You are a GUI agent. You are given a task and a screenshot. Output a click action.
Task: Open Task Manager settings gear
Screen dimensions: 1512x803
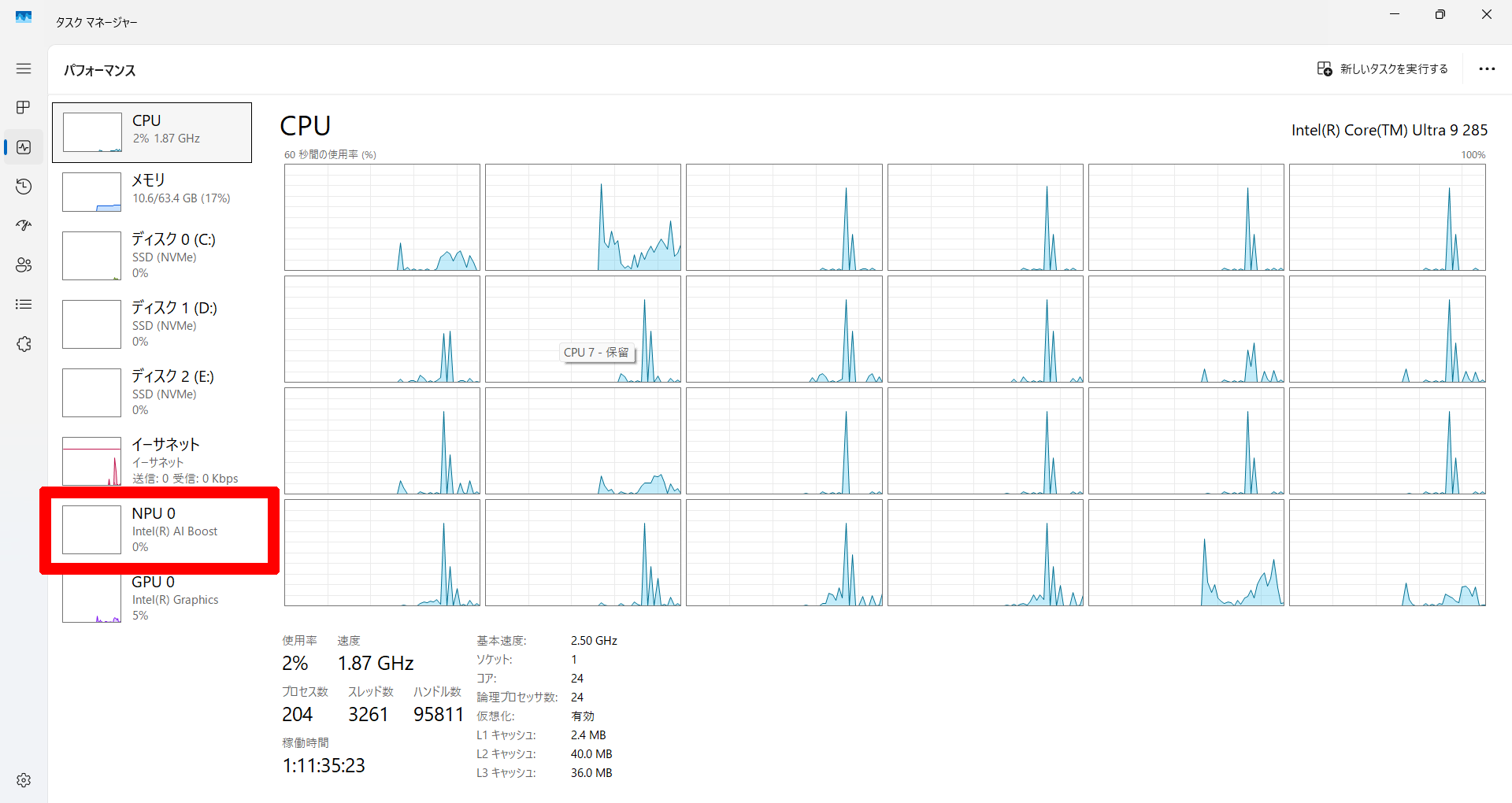pyautogui.click(x=24, y=780)
